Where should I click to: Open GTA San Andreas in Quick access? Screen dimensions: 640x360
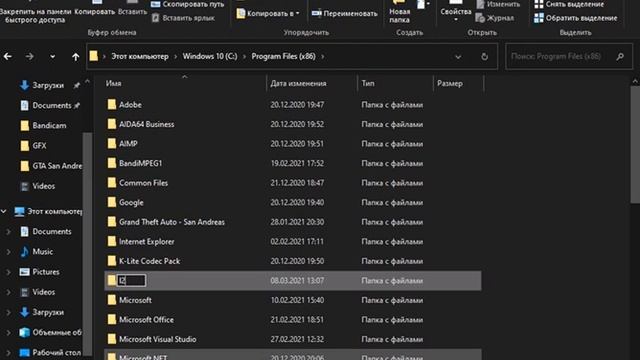click(x=57, y=166)
